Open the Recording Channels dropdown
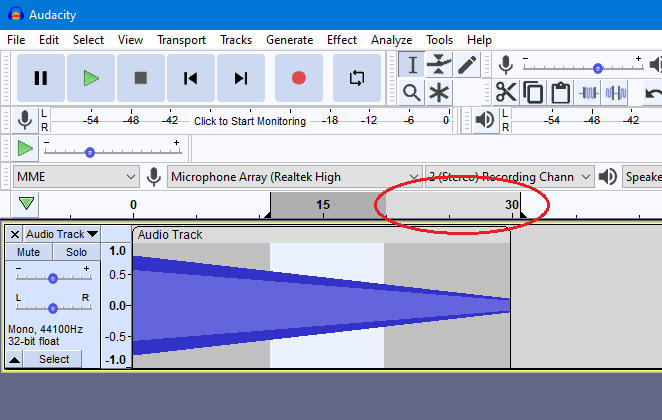 509,177
